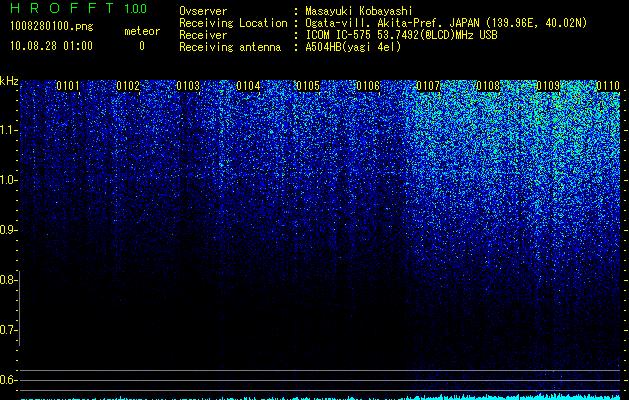Click the Ovserver label

tap(203, 11)
